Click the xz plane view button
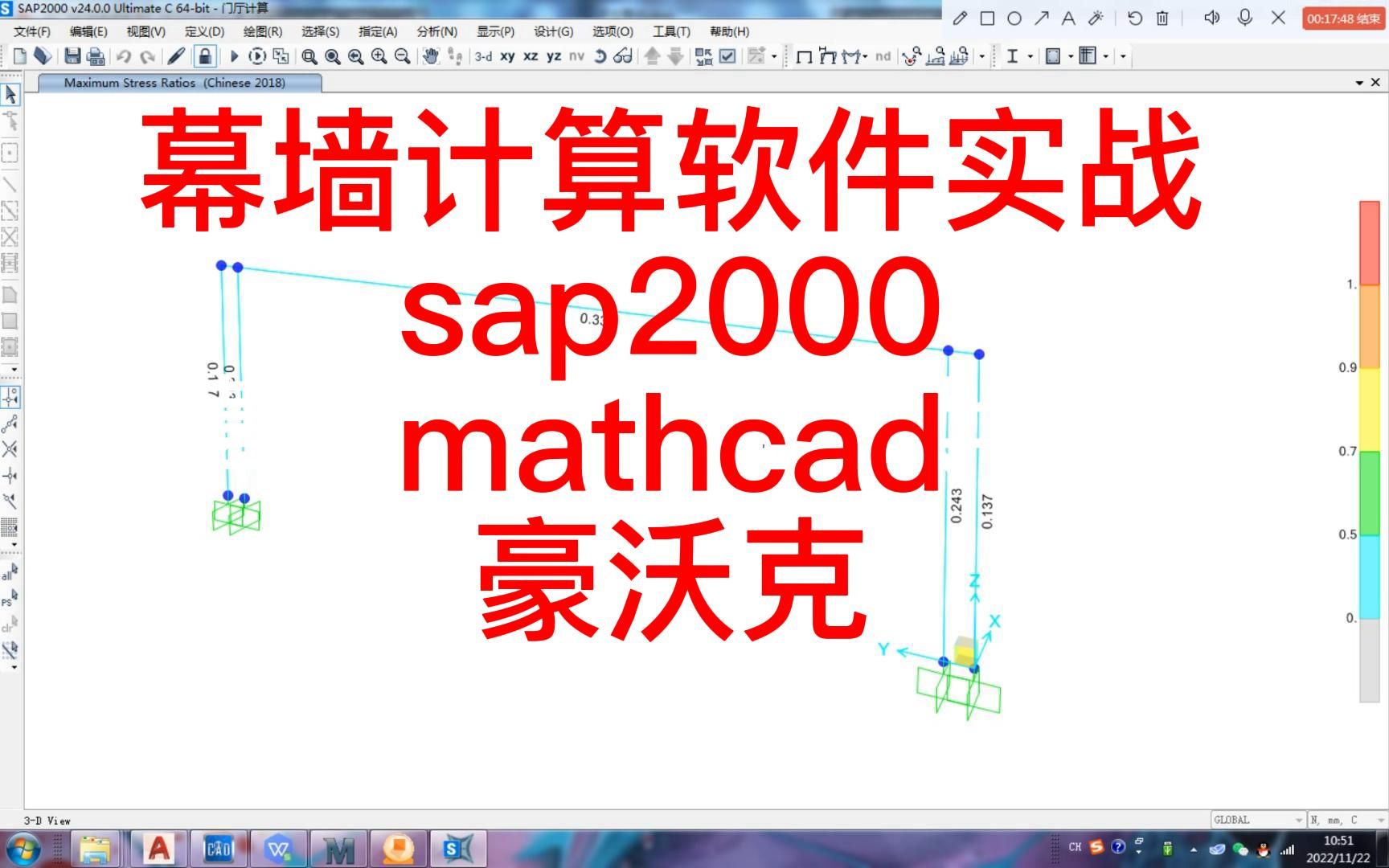Screen dimensions: 1389x868 pos(531,56)
